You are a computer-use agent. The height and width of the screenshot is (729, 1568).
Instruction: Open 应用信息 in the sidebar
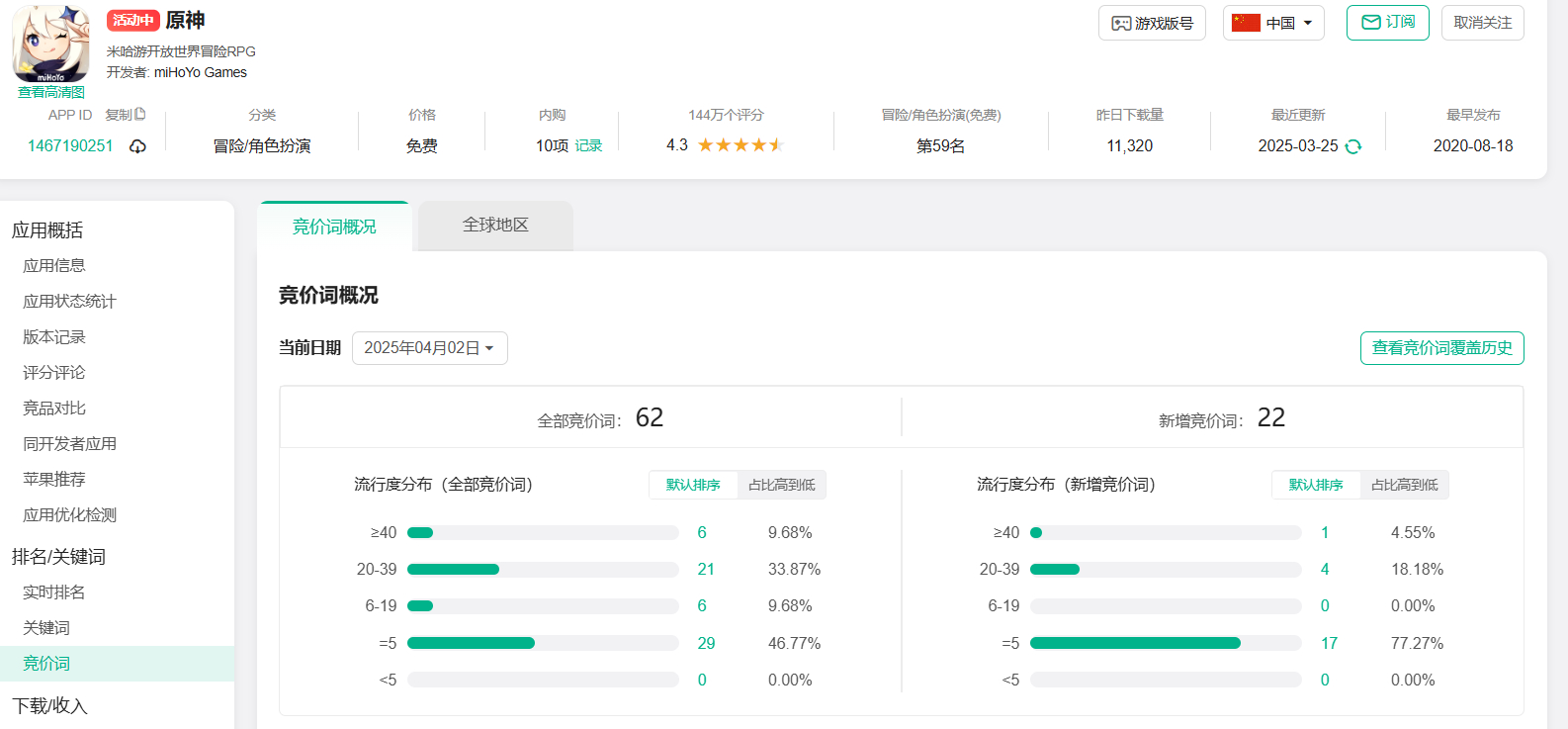54,266
